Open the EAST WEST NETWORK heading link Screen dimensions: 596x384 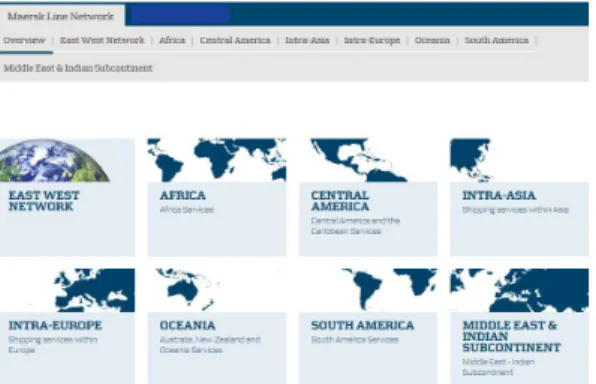[44, 201]
